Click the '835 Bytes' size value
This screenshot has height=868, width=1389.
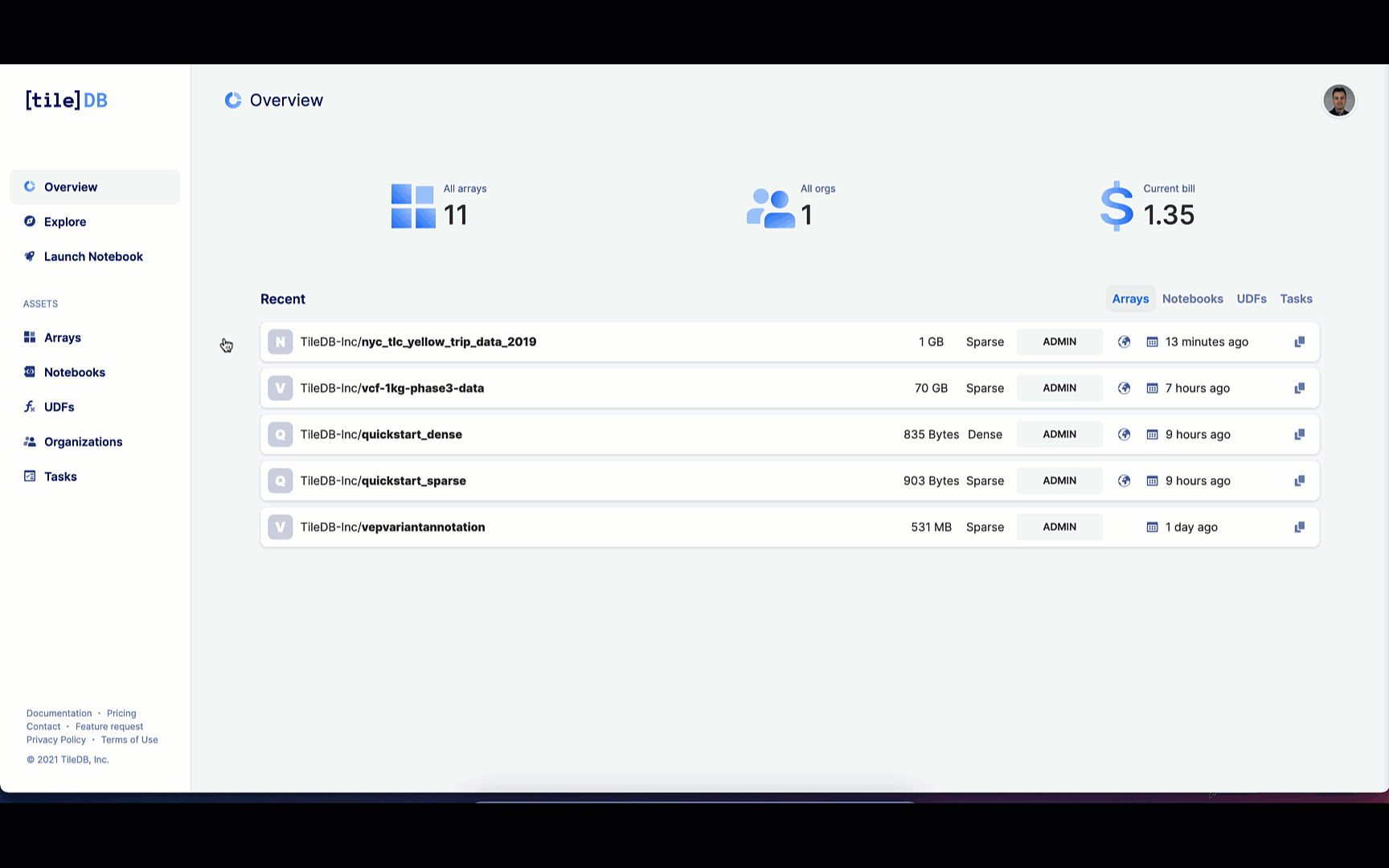(931, 434)
